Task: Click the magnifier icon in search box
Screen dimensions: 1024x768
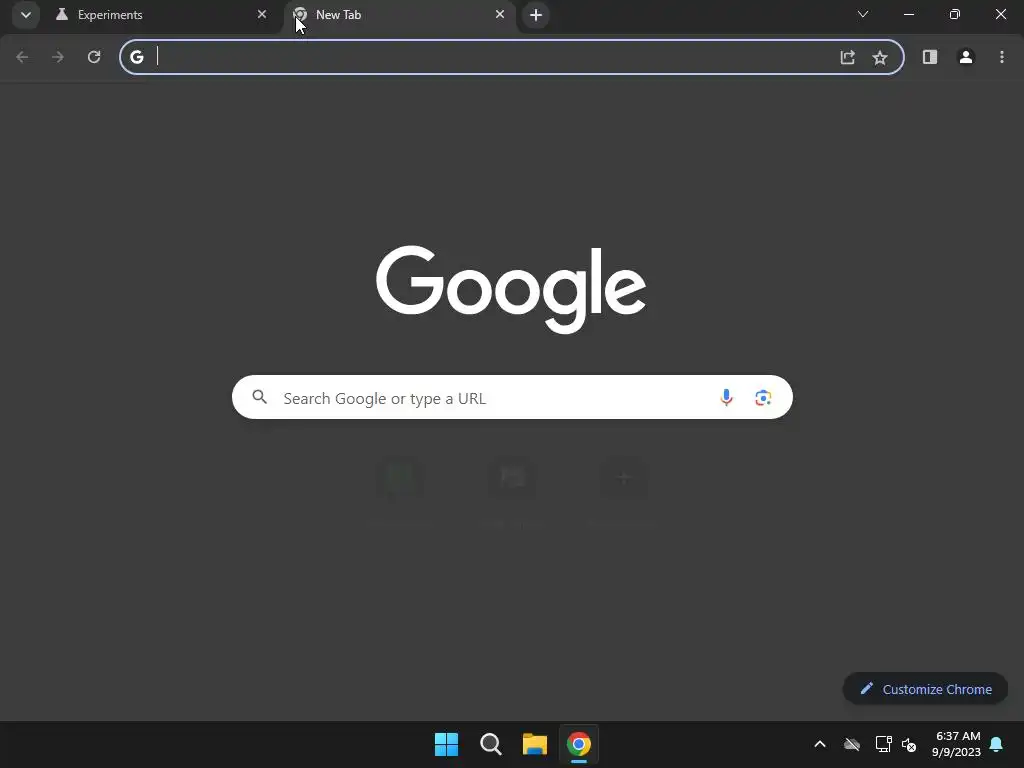Action: (259, 396)
